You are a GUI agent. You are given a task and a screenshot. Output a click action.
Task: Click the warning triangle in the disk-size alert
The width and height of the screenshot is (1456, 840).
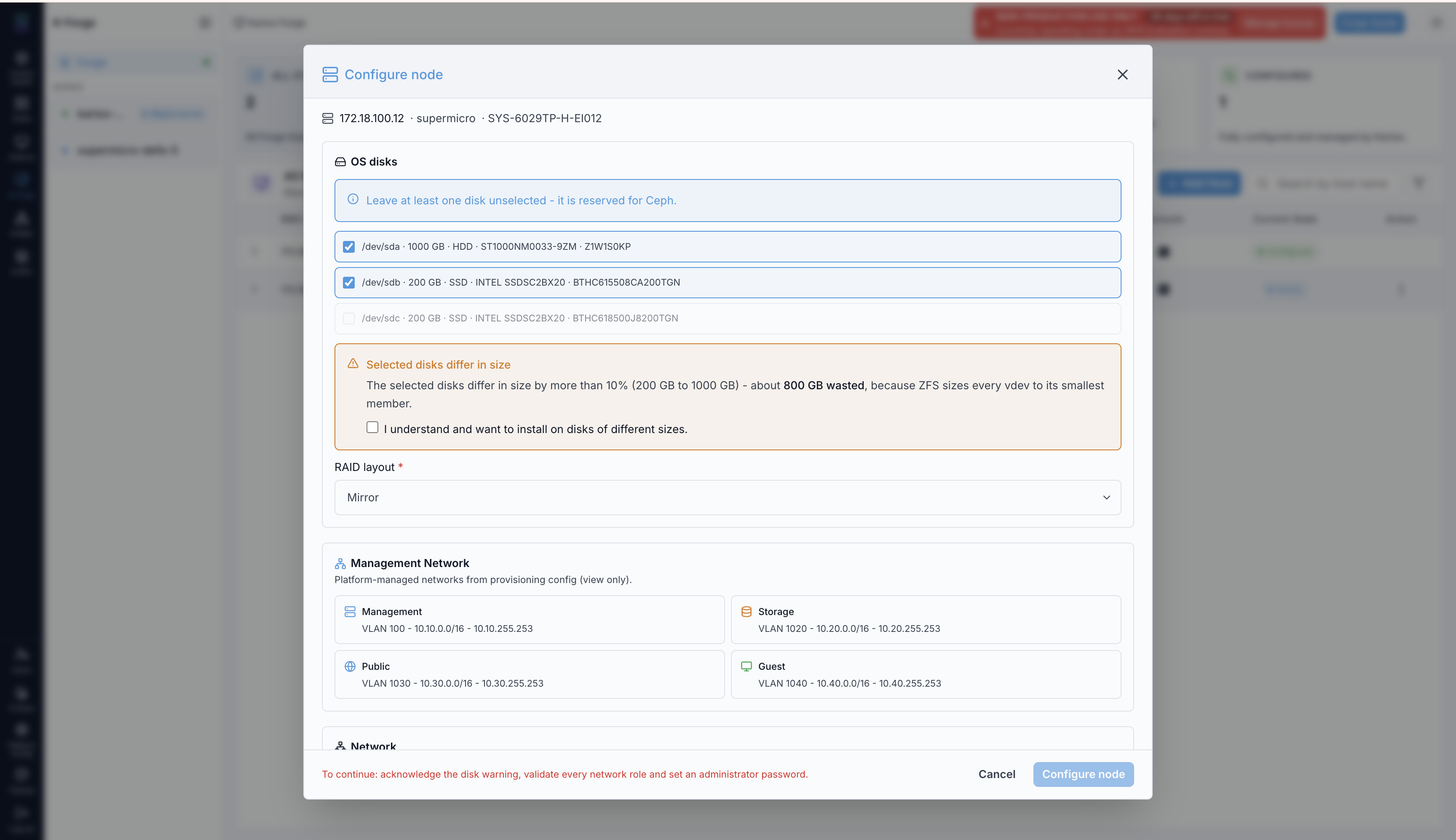point(353,364)
